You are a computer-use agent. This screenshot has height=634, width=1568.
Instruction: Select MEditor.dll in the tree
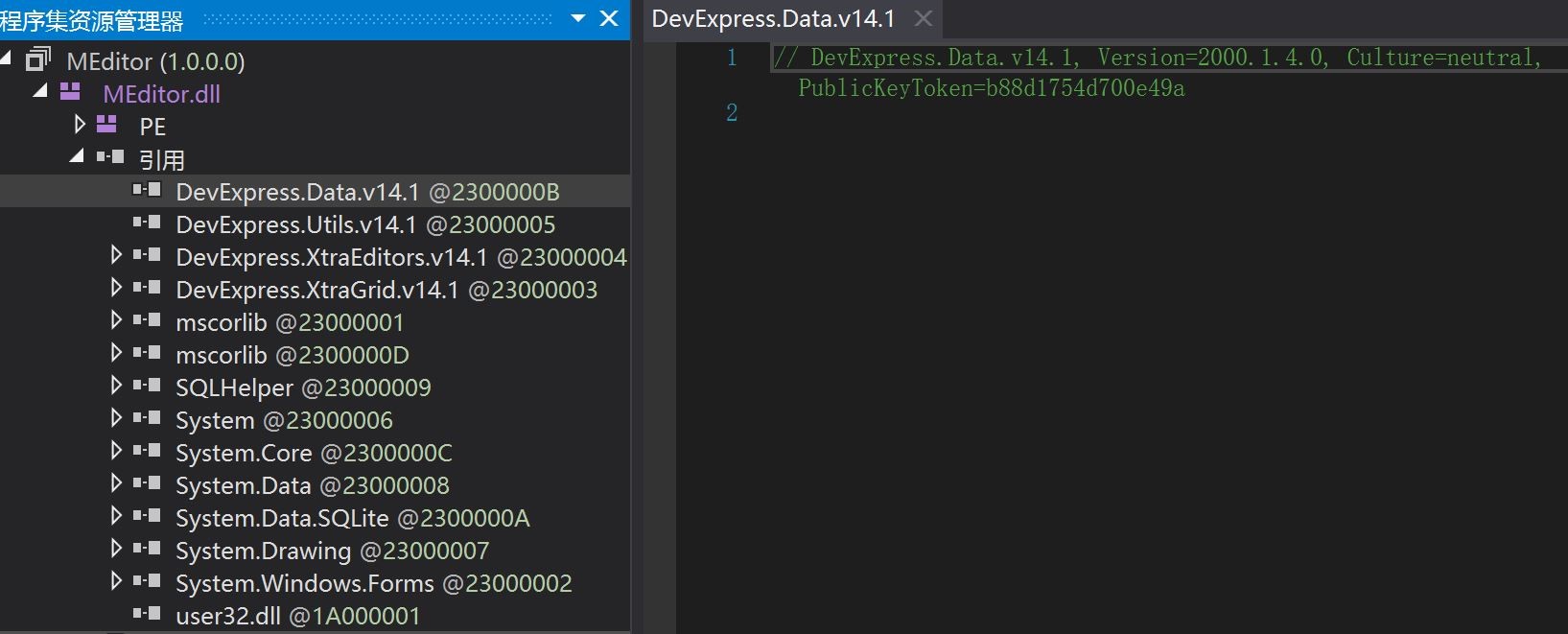pyautogui.click(x=161, y=94)
